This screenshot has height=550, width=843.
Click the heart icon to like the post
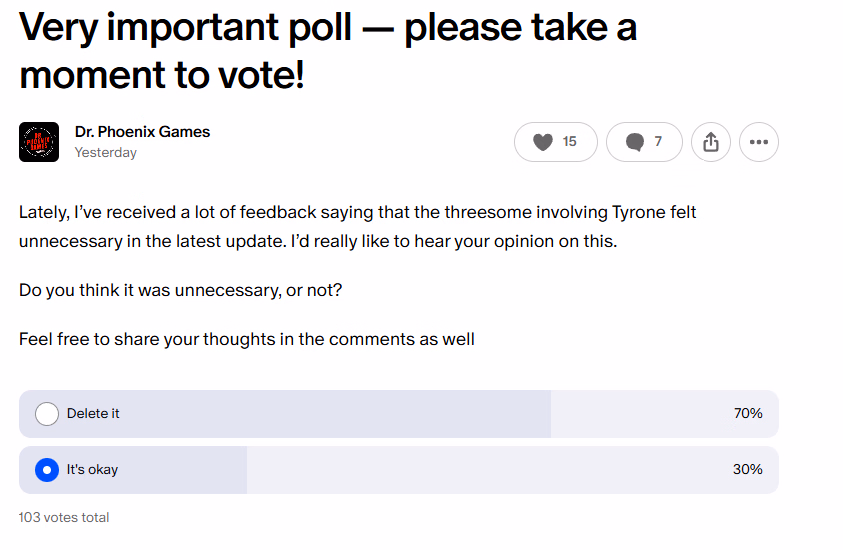pos(543,142)
